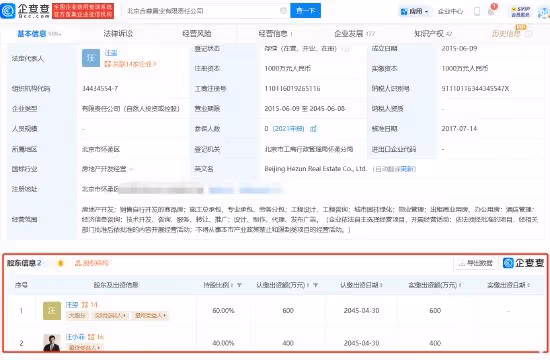550x360 pixels.
Task: Open the filter funnel on 认缴出资额 column
Action: 315,285
